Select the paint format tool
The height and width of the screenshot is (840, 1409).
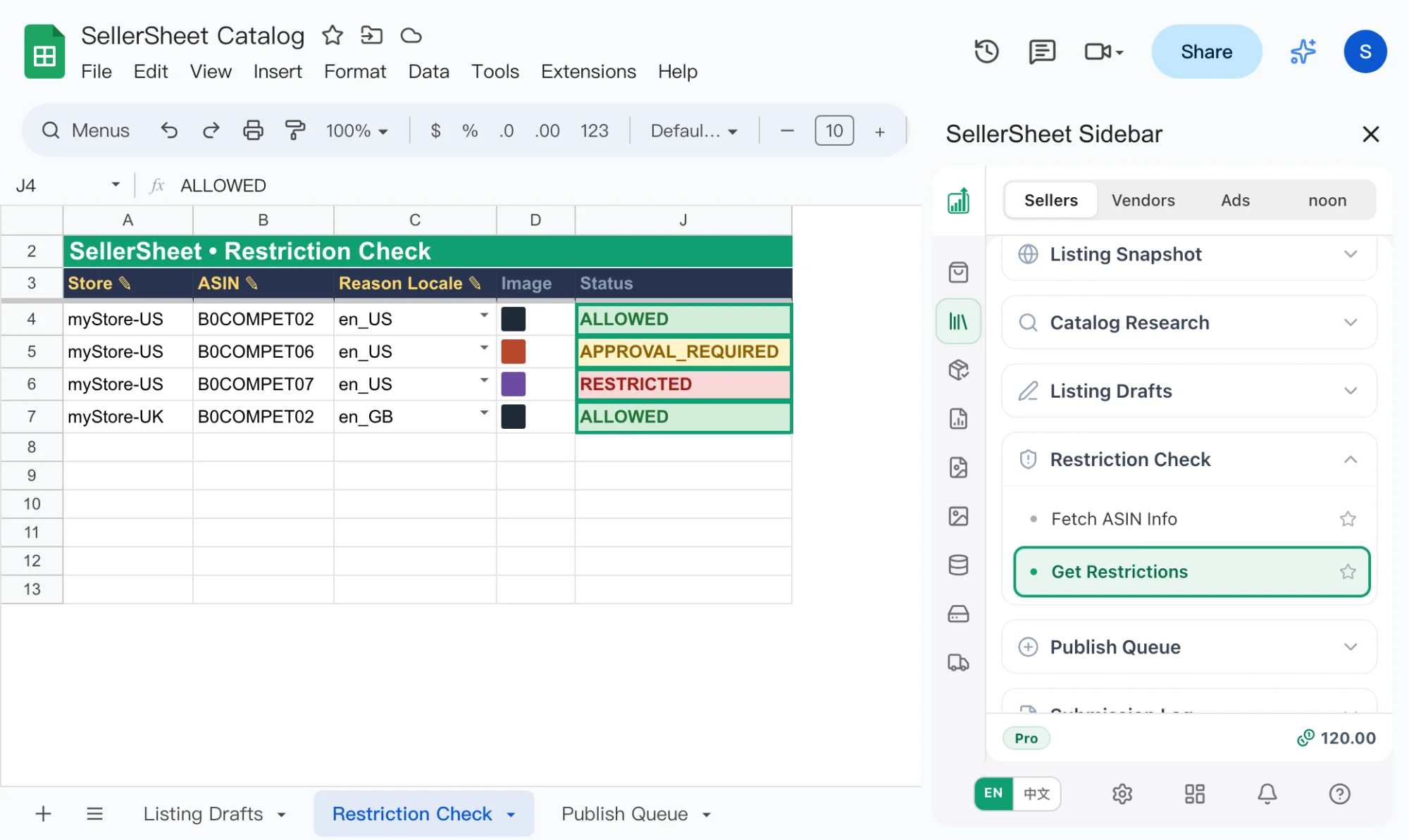(294, 130)
